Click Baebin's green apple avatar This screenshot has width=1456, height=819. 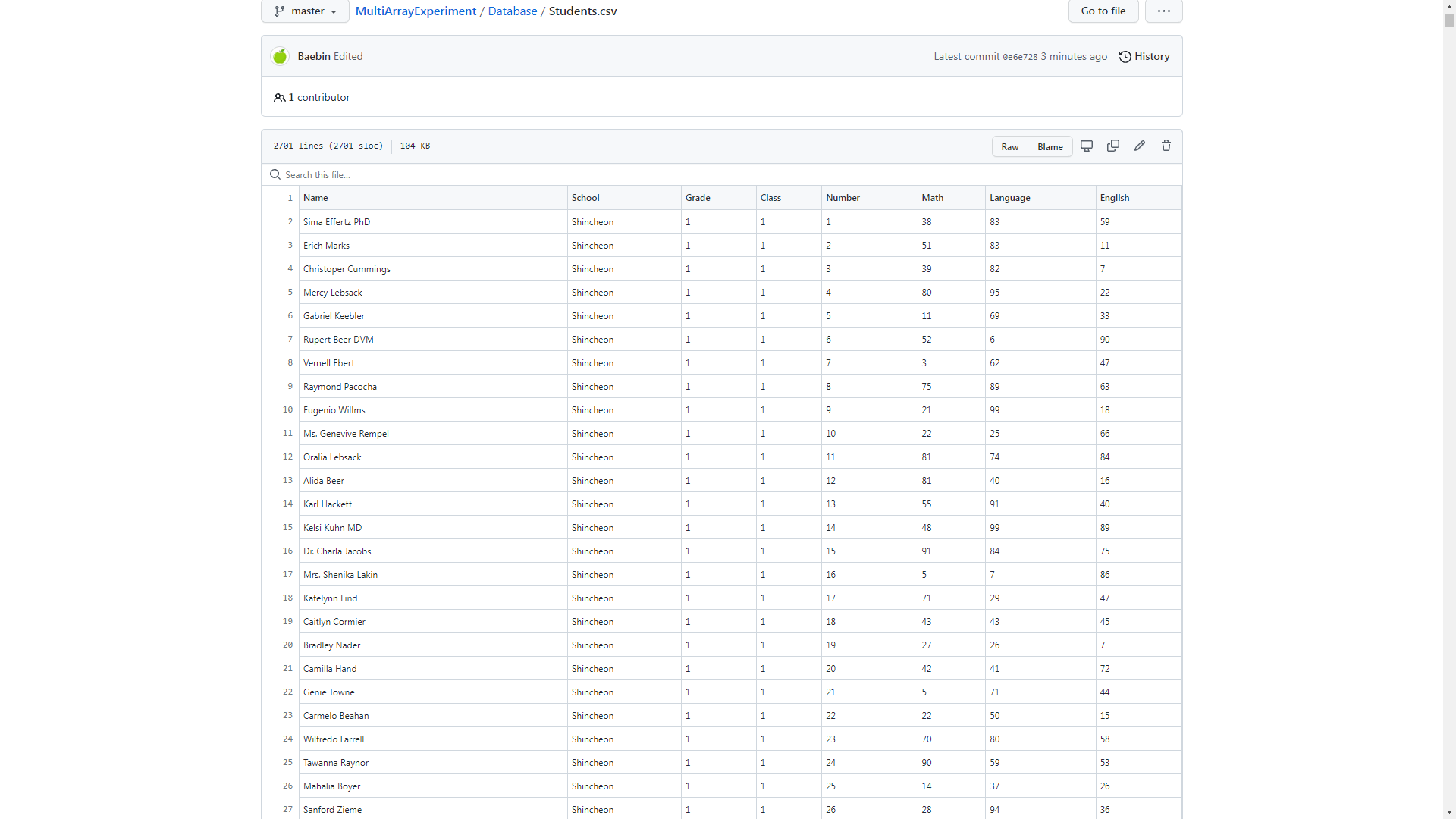click(279, 56)
